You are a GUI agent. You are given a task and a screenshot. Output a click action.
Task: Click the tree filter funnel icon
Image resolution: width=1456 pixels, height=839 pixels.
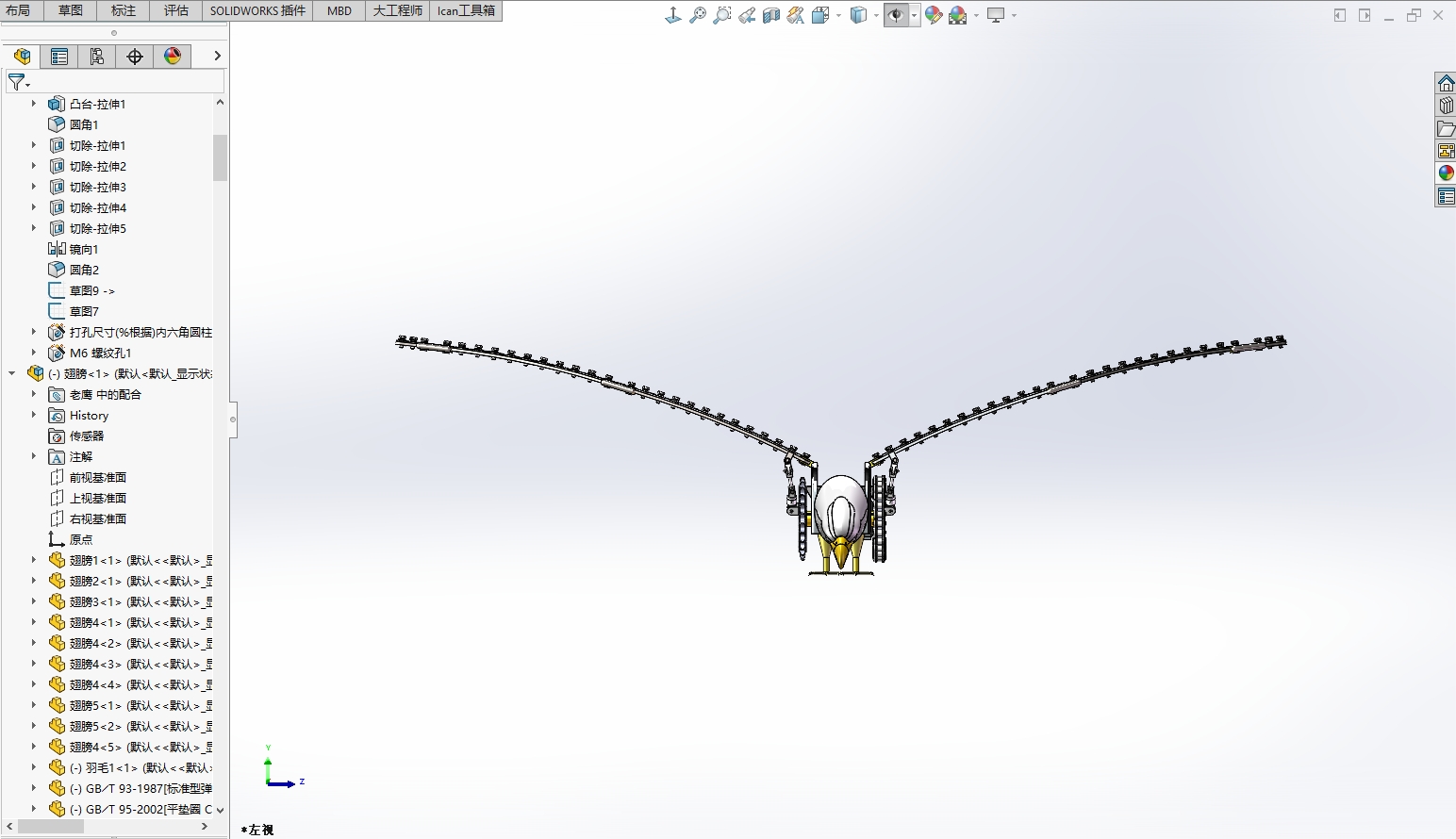click(x=18, y=83)
